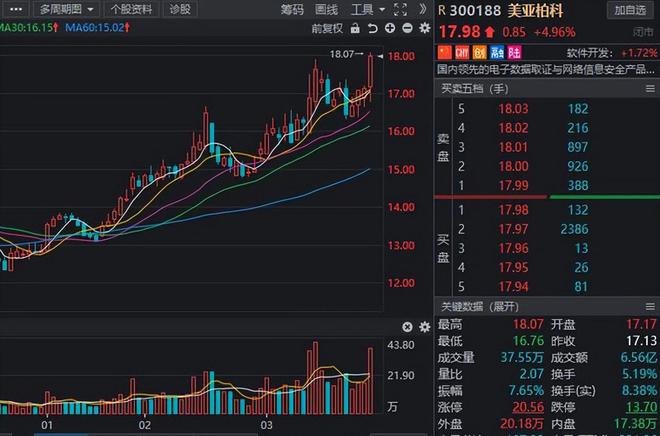Click the 开盘 value 17.17
The width and height of the screenshot is (660, 436).
click(641, 324)
